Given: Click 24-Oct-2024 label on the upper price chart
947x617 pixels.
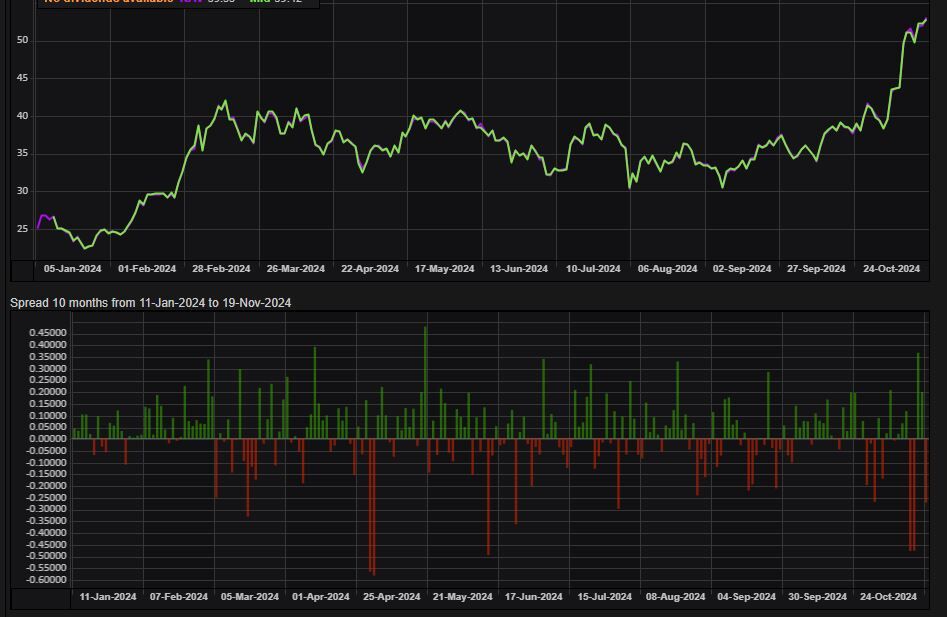Looking at the screenshot, I should (x=891, y=269).
